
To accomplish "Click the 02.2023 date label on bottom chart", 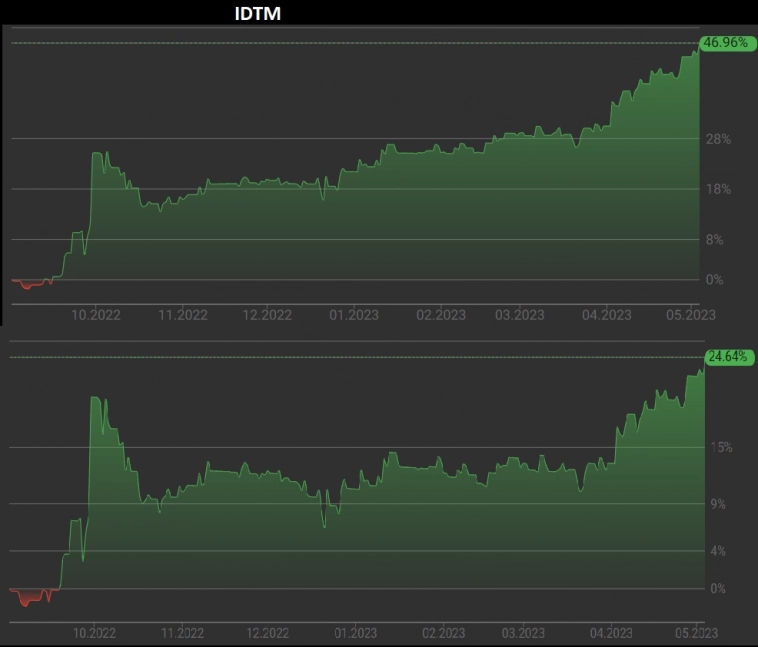I will [x=443, y=633].
